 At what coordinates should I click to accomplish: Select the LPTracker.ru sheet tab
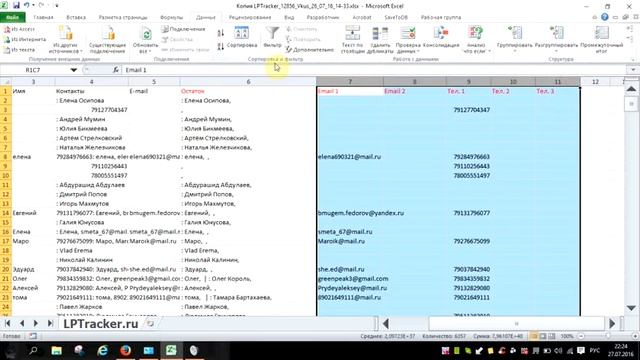[101, 324]
